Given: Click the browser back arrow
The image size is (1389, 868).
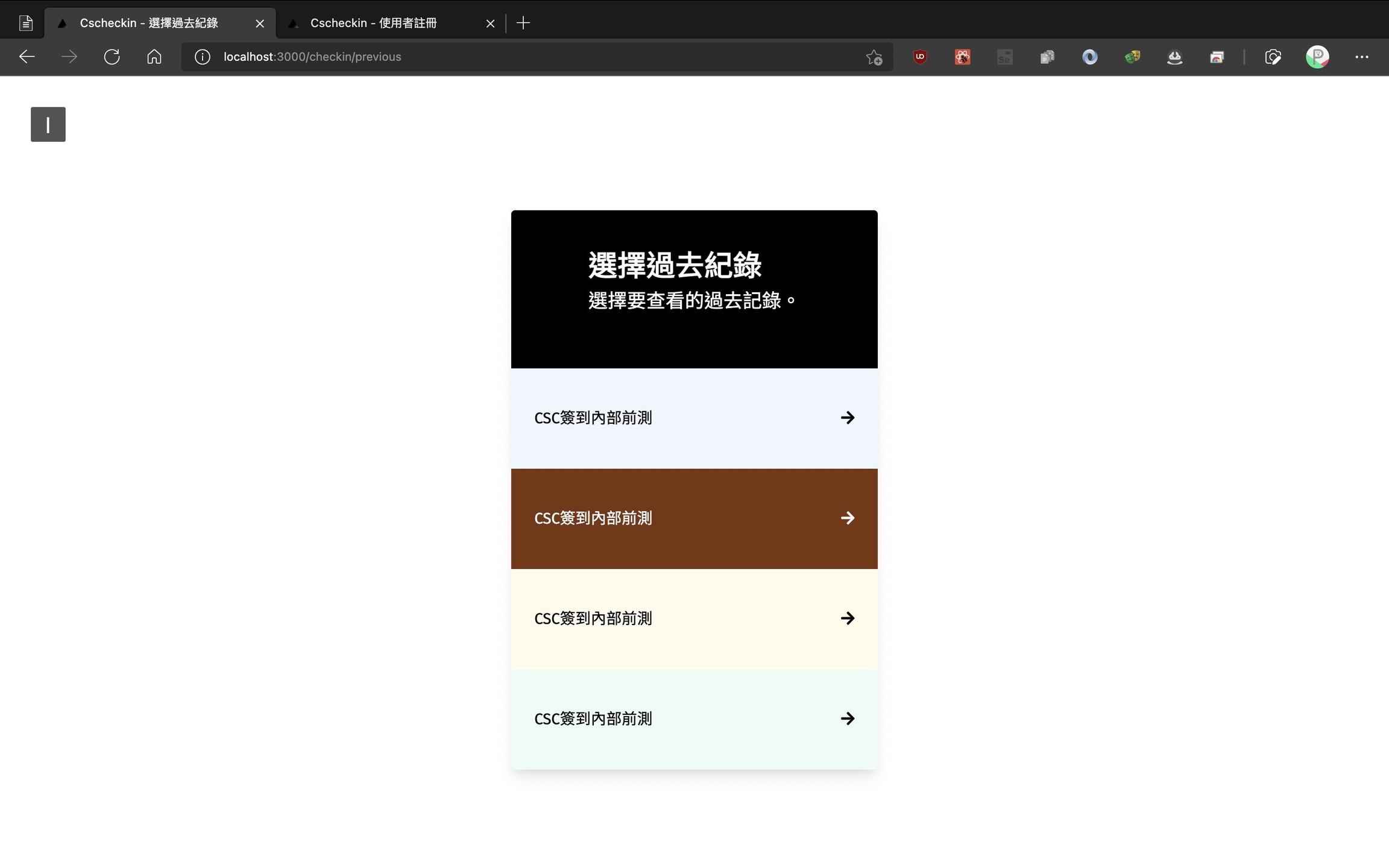Looking at the screenshot, I should (x=27, y=57).
